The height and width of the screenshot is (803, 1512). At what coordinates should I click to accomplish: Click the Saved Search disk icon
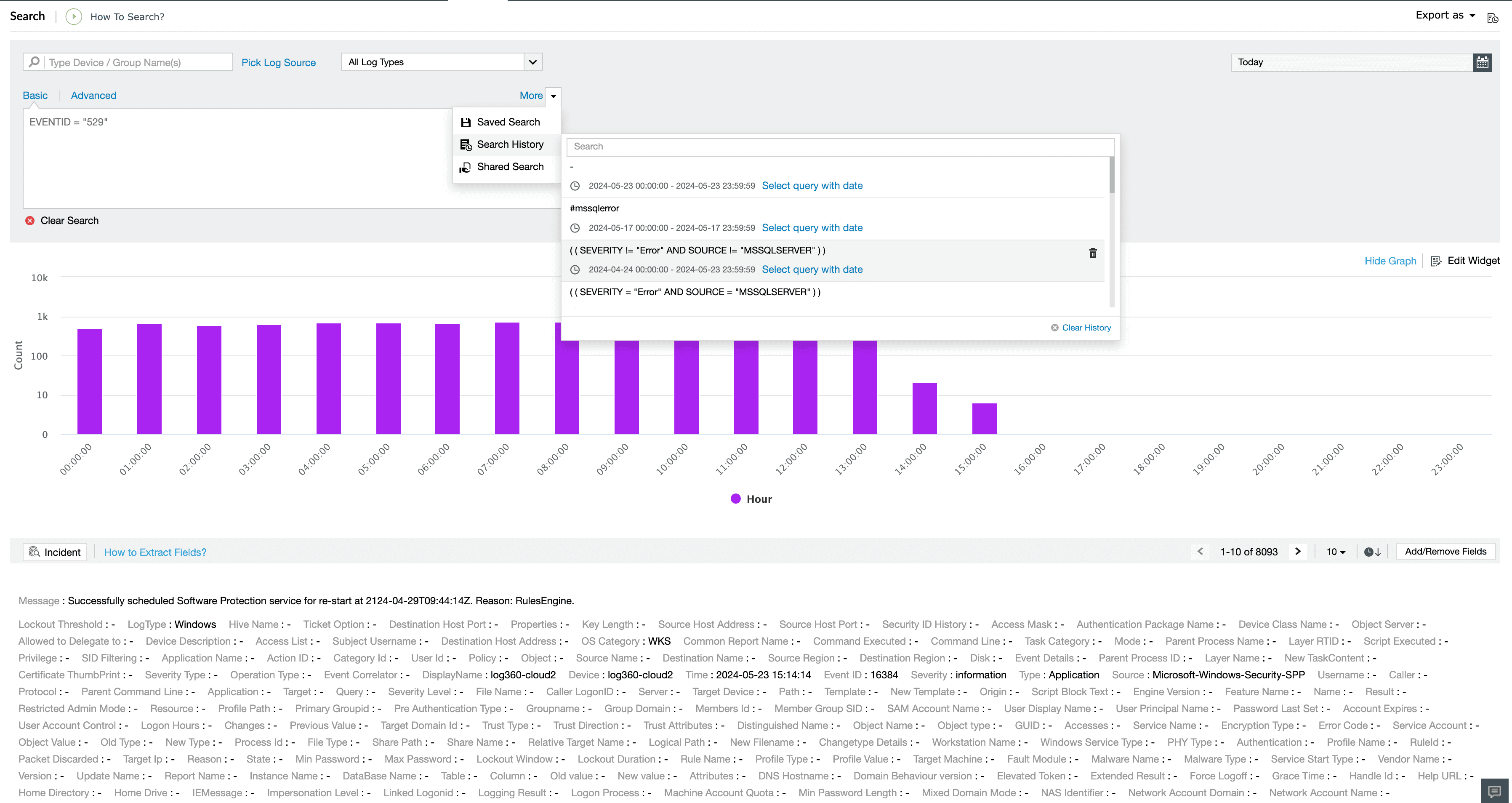point(466,122)
